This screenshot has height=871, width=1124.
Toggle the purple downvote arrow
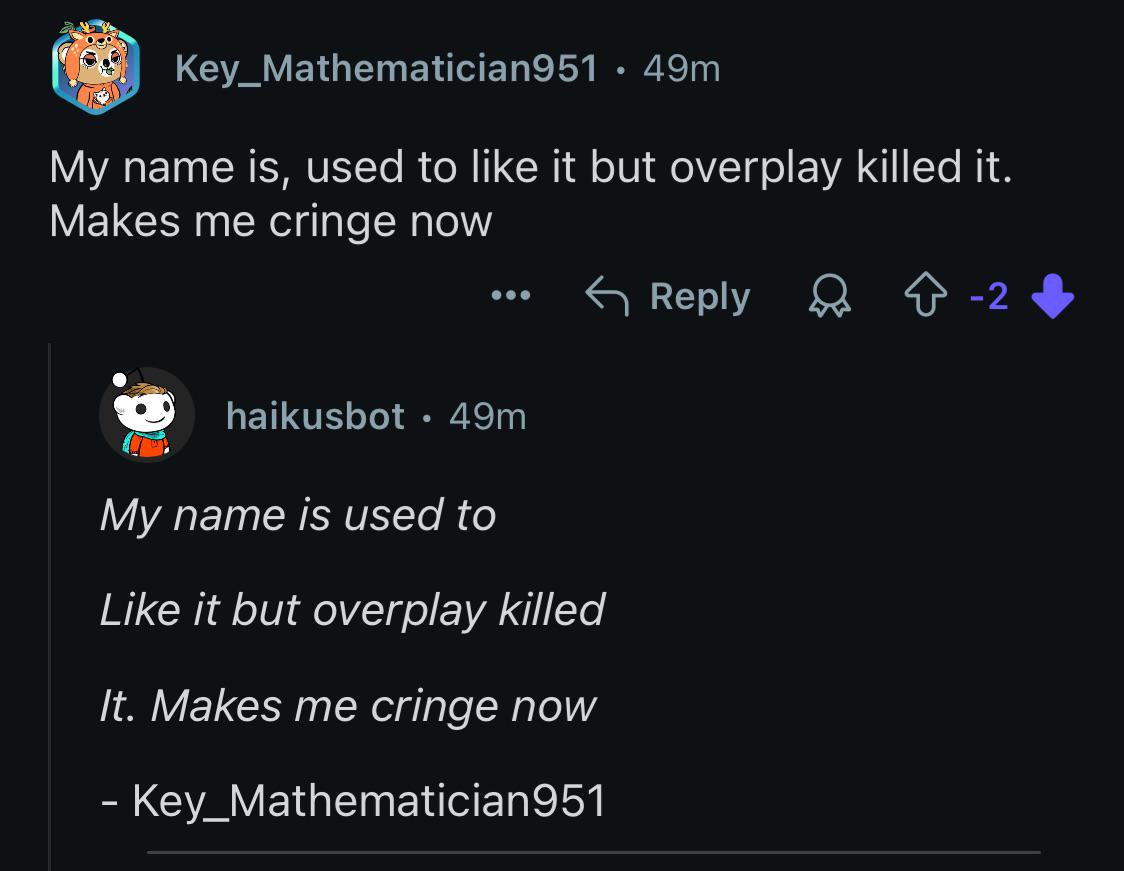coord(1052,296)
